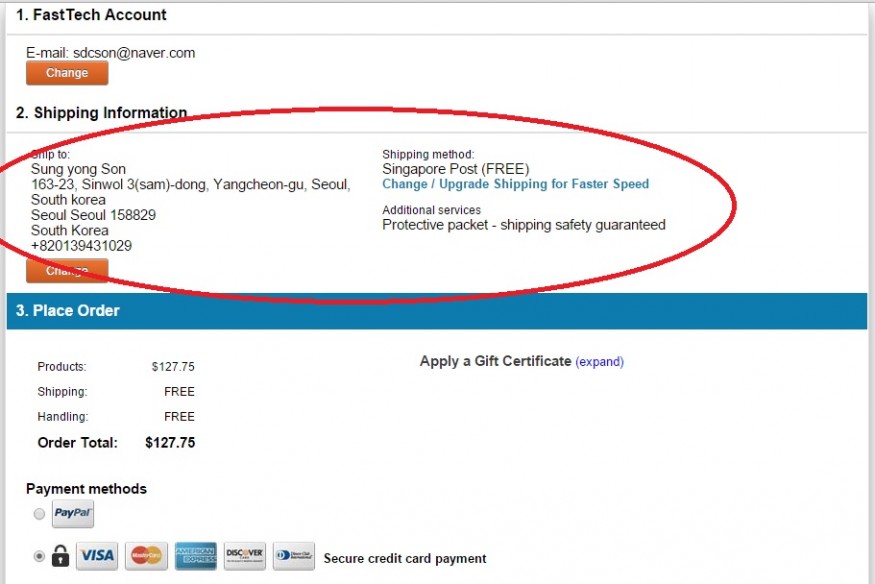Select the PayPal payment radio button

point(39,514)
